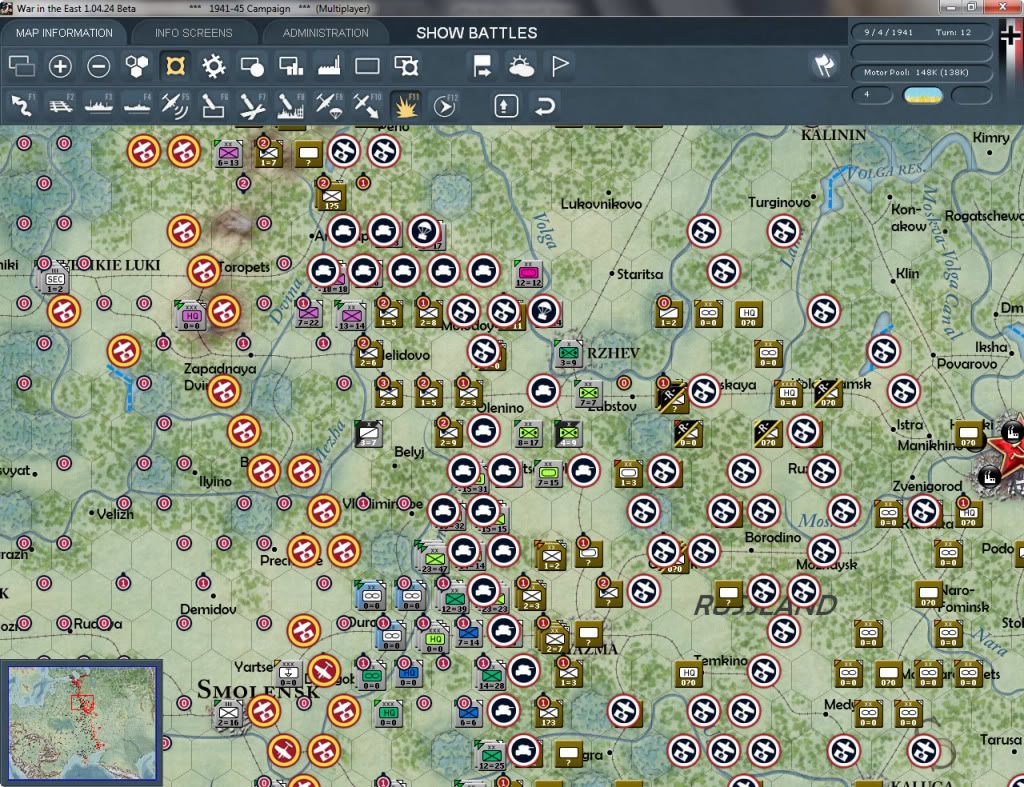The width and height of the screenshot is (1024, 787).
Task: Open the ADMINISTRATION tab
Action: 325,33
